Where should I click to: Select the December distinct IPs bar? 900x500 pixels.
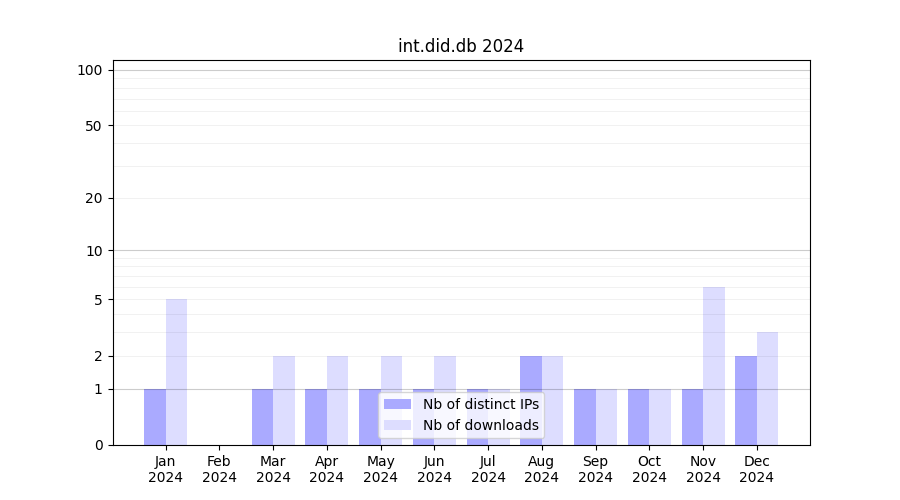point(746,400)
